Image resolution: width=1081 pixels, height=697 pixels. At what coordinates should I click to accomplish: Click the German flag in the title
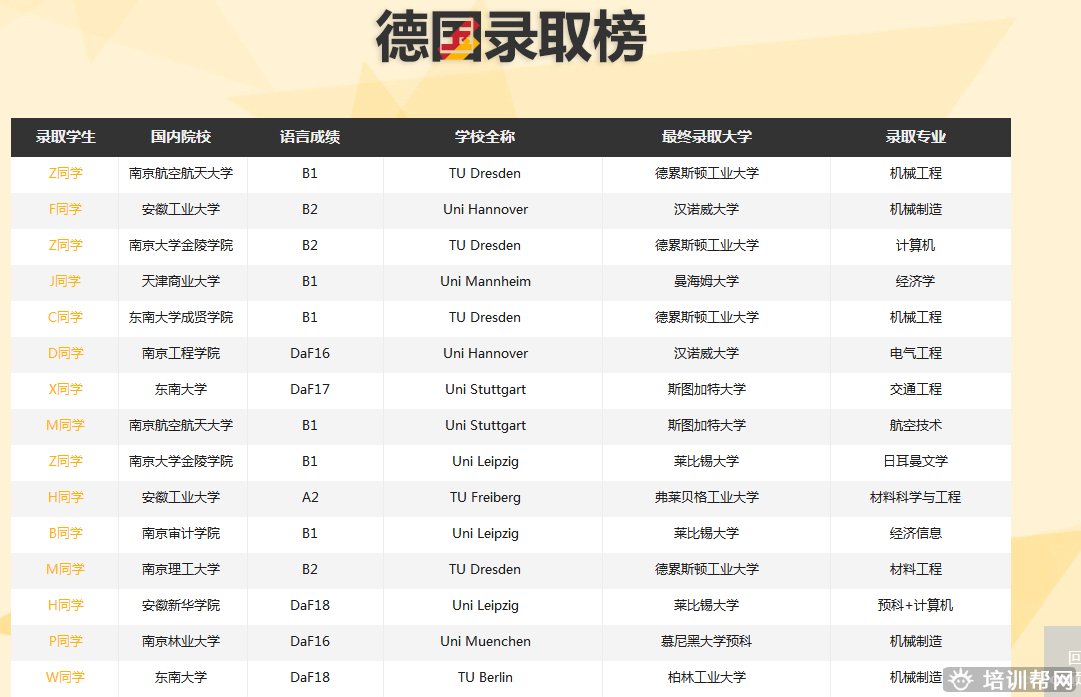point(460,42)
